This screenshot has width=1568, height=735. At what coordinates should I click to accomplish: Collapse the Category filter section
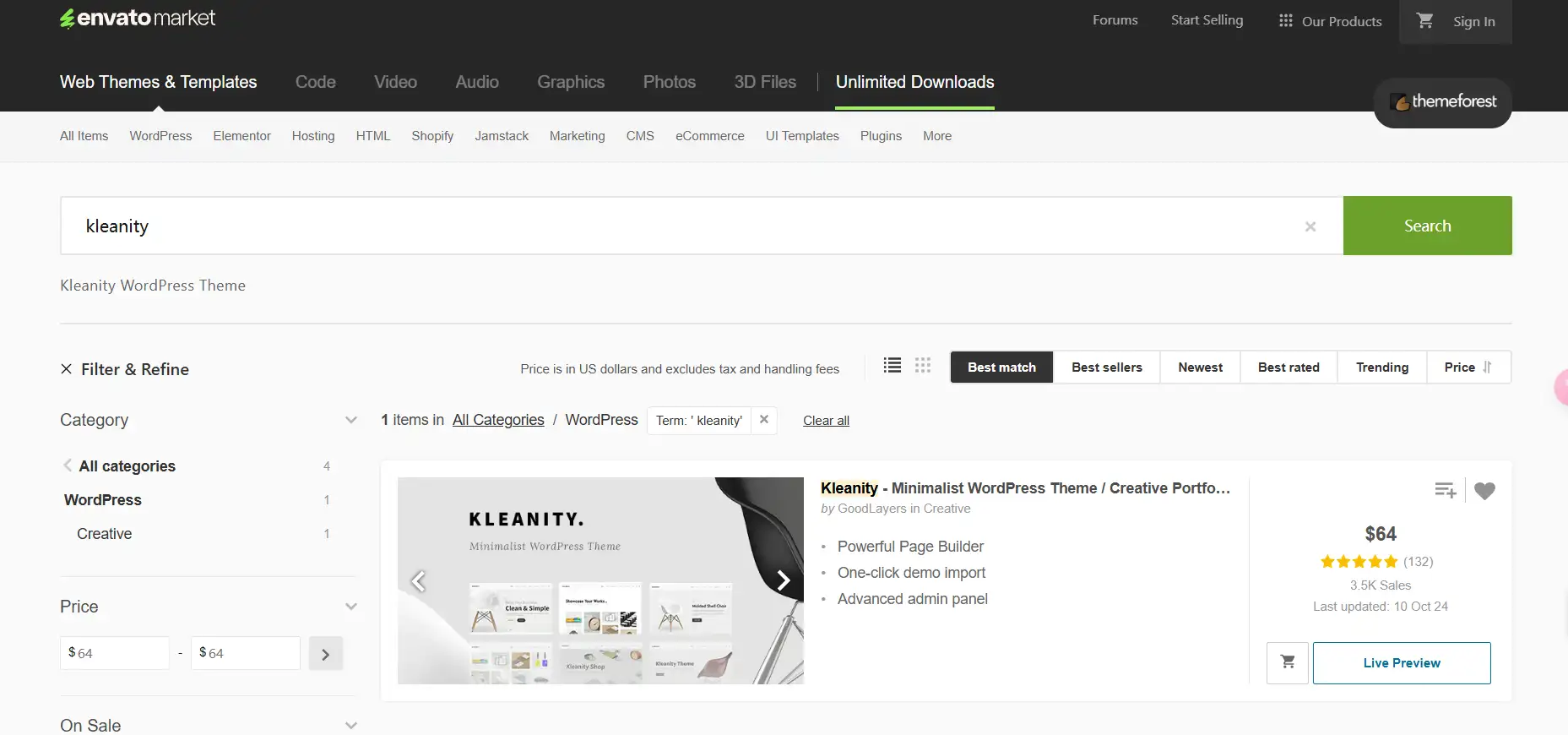(x=351, y=420)
